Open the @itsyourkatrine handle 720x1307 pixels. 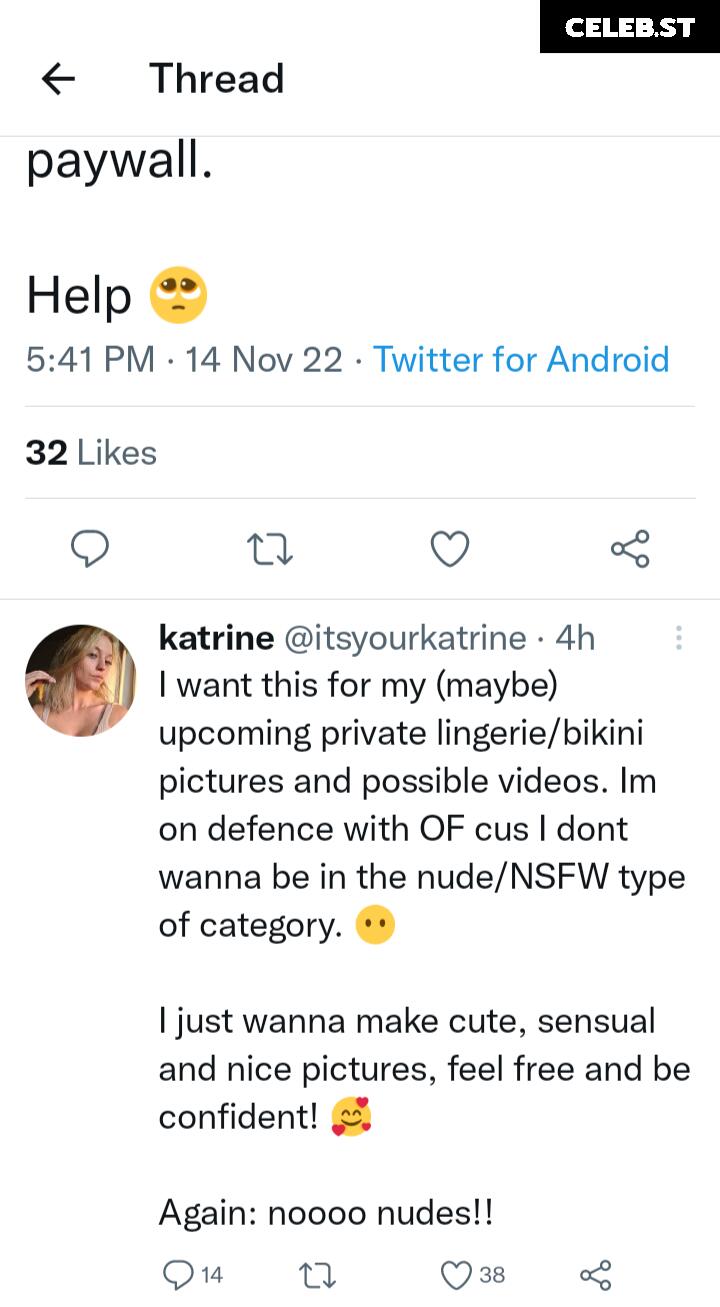tap(406, 638)
